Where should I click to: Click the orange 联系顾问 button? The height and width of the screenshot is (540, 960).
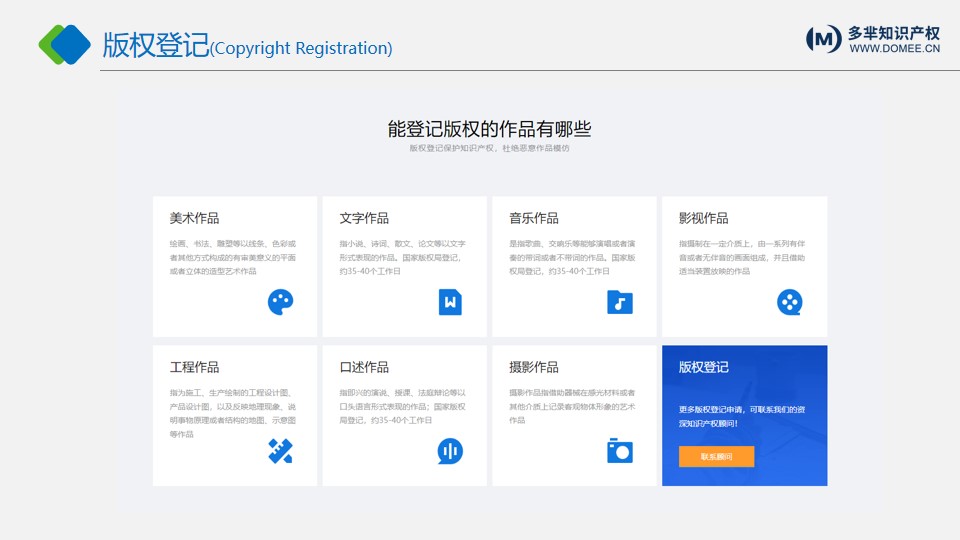[716, 457]
